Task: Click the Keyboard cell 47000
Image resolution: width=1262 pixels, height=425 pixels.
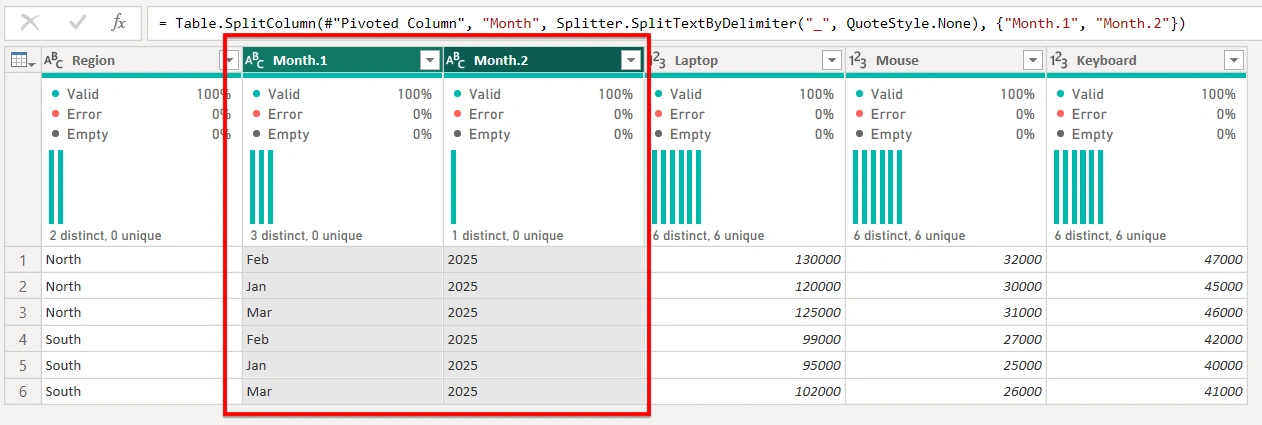Action: [x=1146, y=260]
